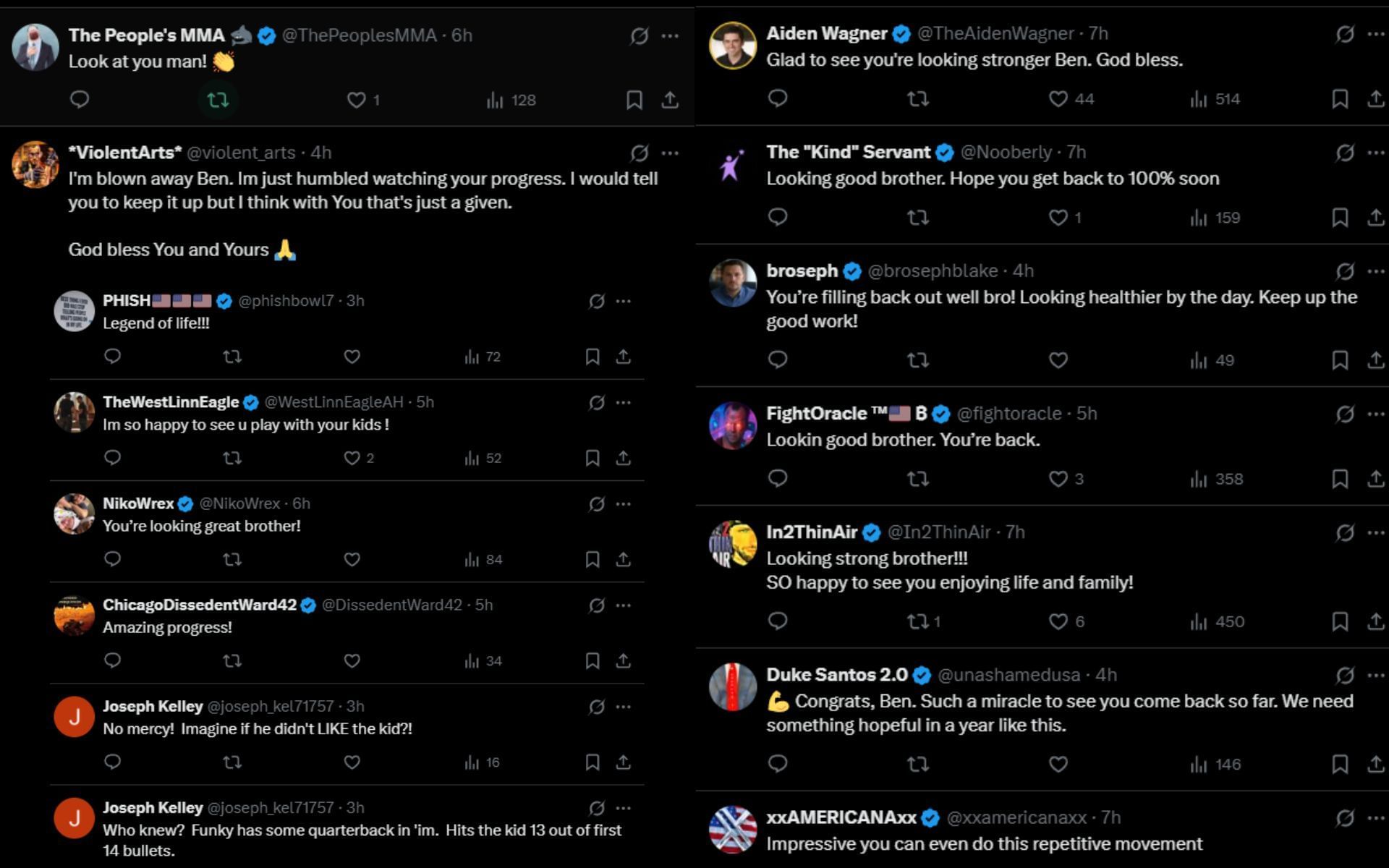Share NikoWrex's reply
This screenshot has width=1389, height=868.
[x=623, y=559]
